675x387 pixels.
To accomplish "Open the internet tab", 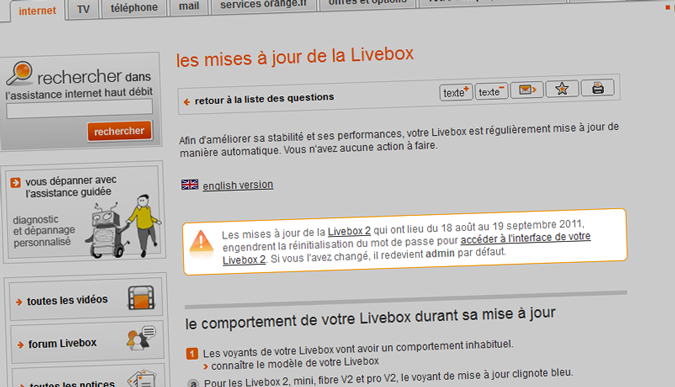I will click(x=37, y=10).
